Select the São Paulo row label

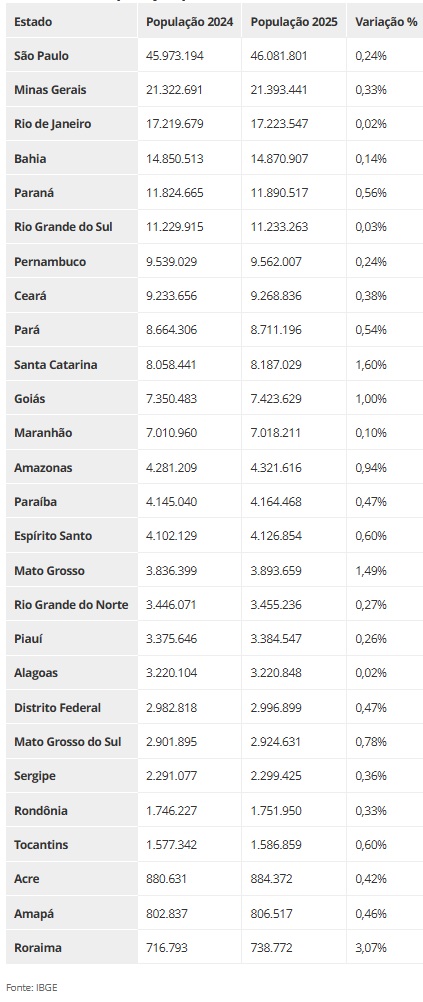tap(41, 56)
